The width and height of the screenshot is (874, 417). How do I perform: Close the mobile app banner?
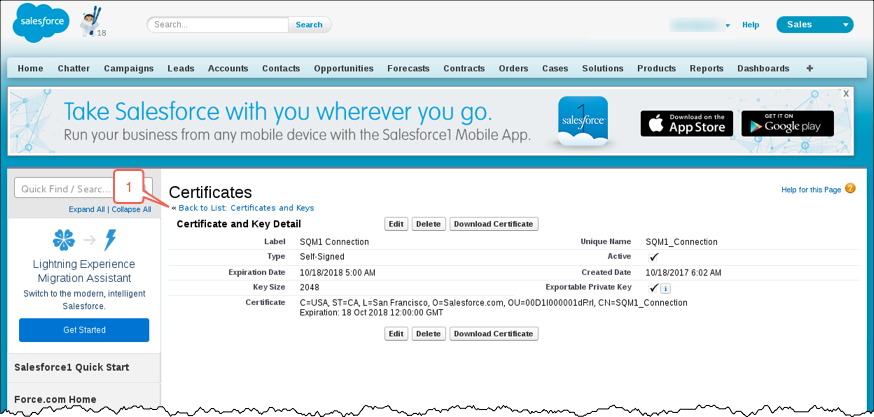(x=846, y=94)
